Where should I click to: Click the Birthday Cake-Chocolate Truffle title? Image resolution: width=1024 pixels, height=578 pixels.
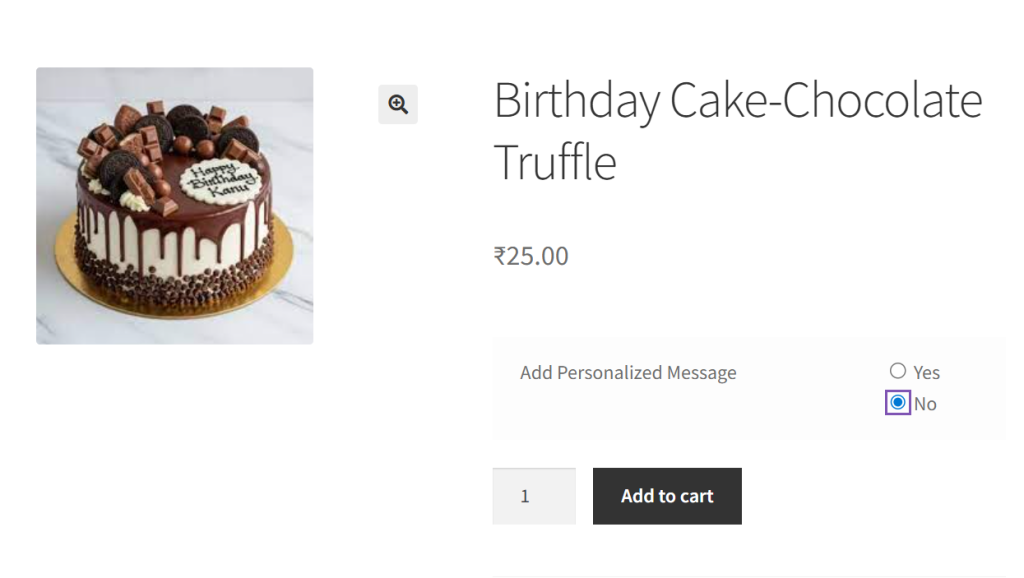pyautogui.click(x=738, y=131)
